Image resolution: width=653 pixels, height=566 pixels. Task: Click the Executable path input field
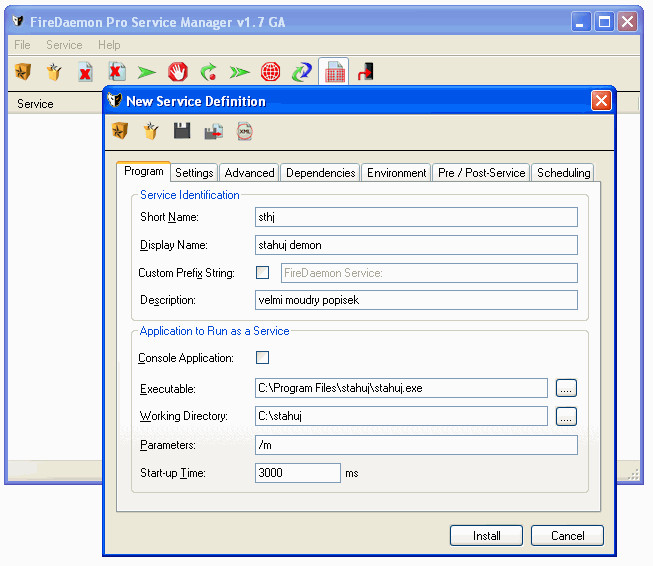pyautogui.click(x=401, y=388)
